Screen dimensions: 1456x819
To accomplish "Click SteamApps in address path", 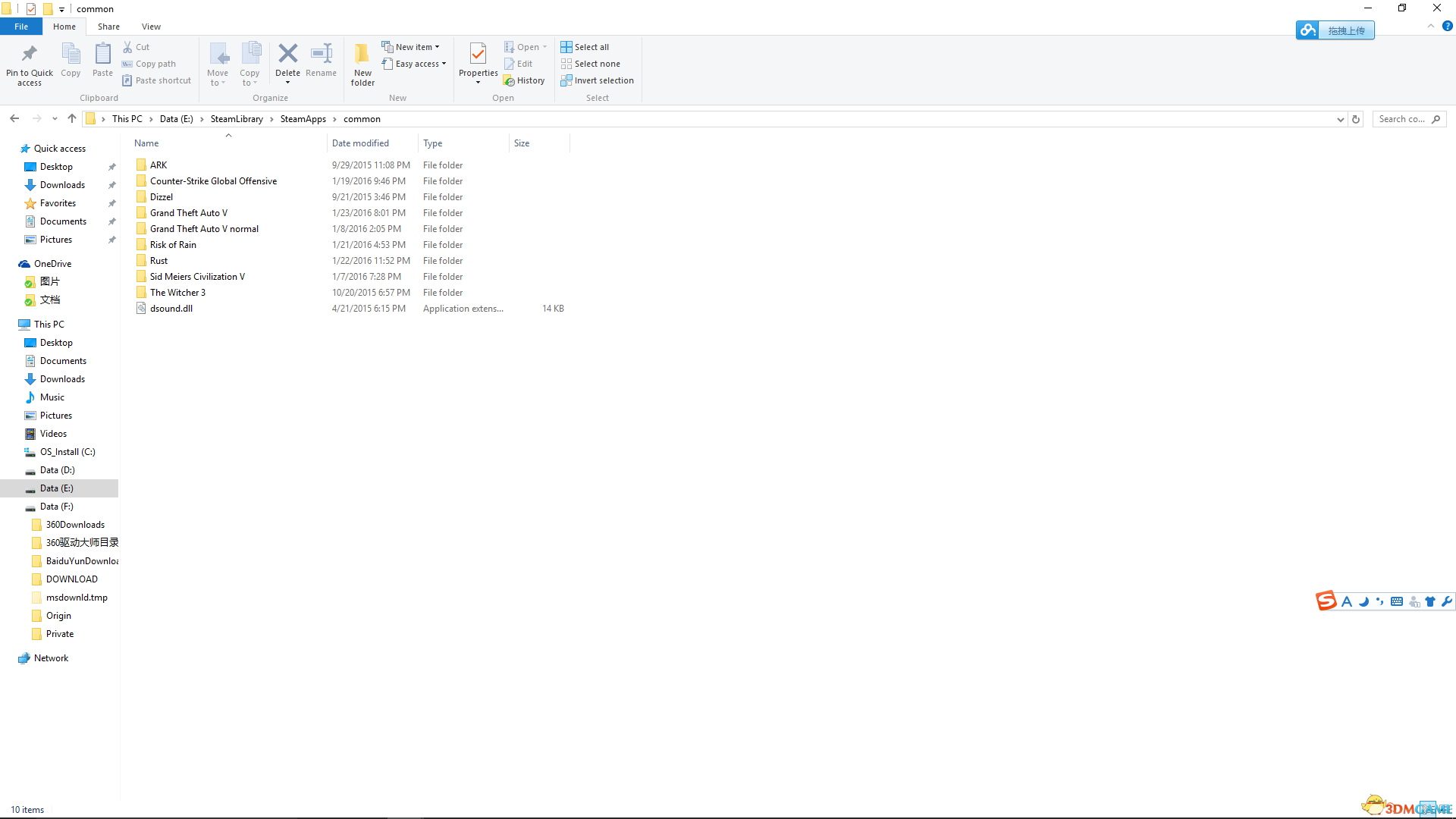I will pyautogui.click(x=303, y=119).
